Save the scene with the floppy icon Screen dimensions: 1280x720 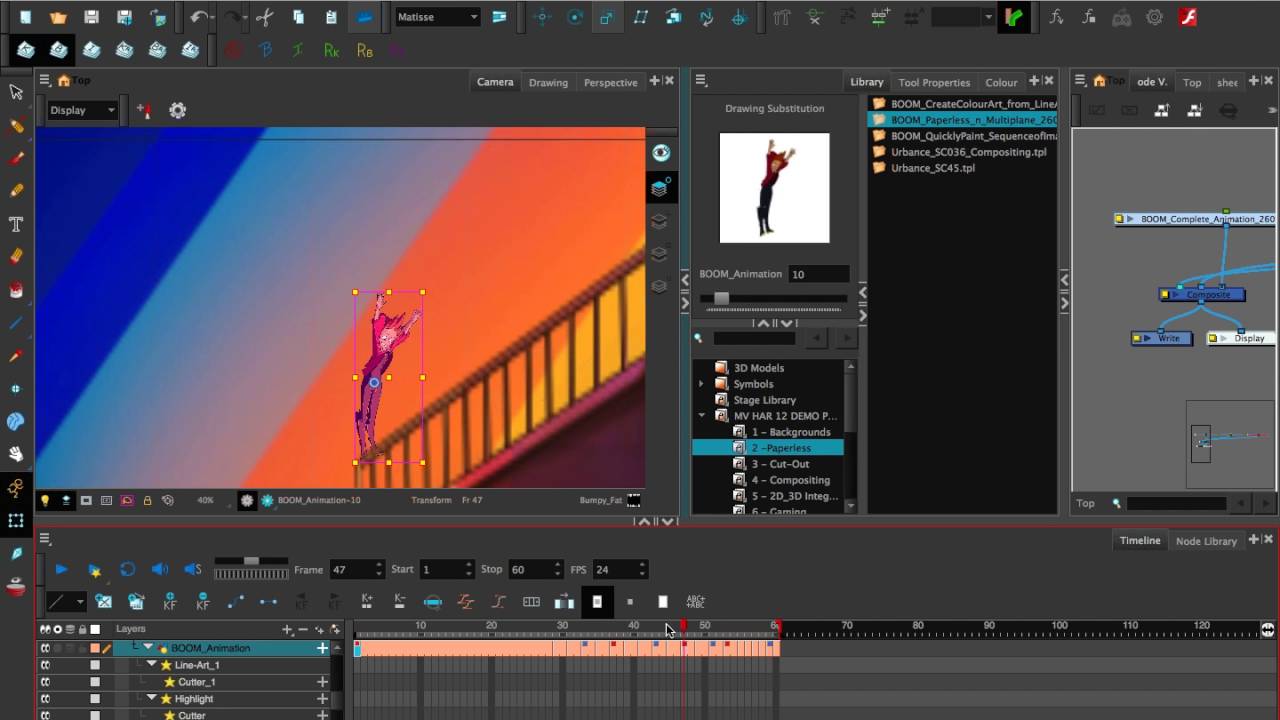pyautogui.click(x=91, y=17)
